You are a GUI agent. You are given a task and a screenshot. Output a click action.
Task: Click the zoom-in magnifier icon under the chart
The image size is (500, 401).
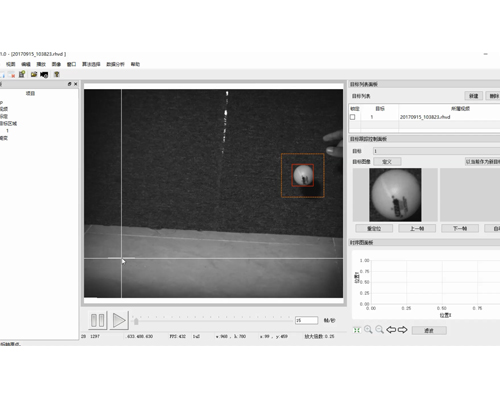tap(368, 330)
